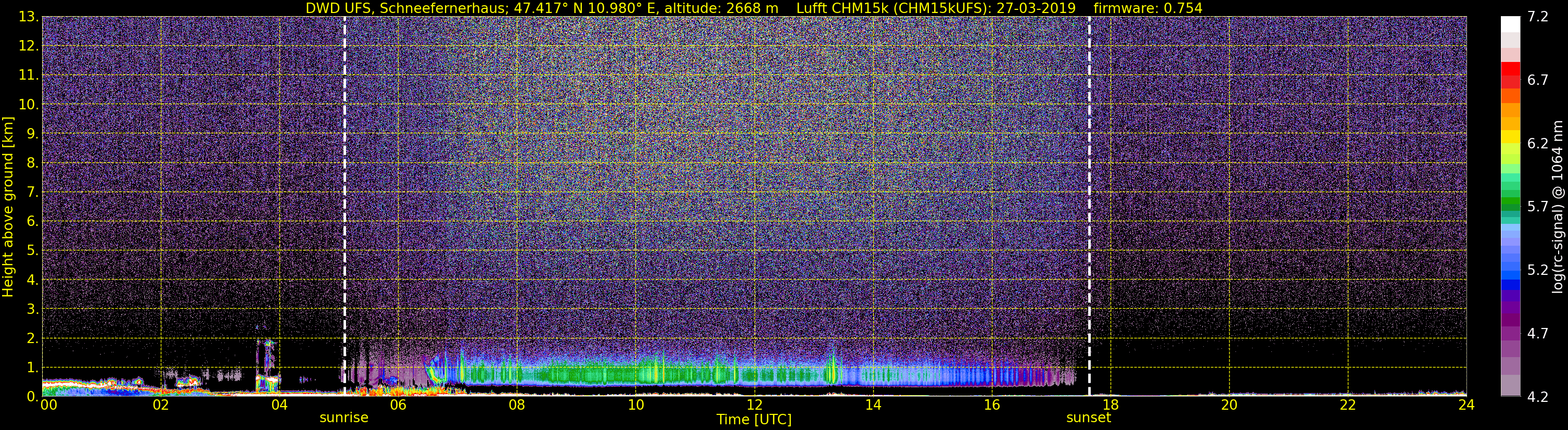Click the time axis tick '18'
Image resolution: width=1568 pixels, height=430 pixels.
click(x=1110, y=406)
